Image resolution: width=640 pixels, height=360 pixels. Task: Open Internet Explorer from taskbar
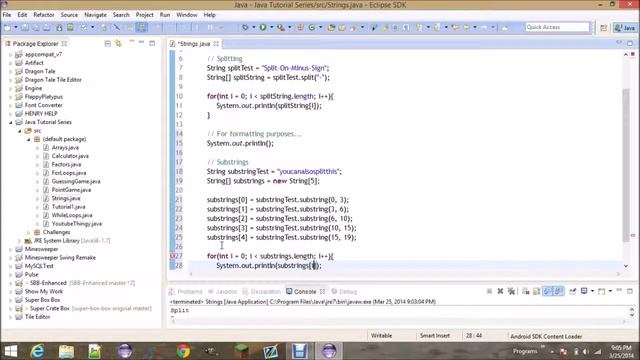click(38, 351)
